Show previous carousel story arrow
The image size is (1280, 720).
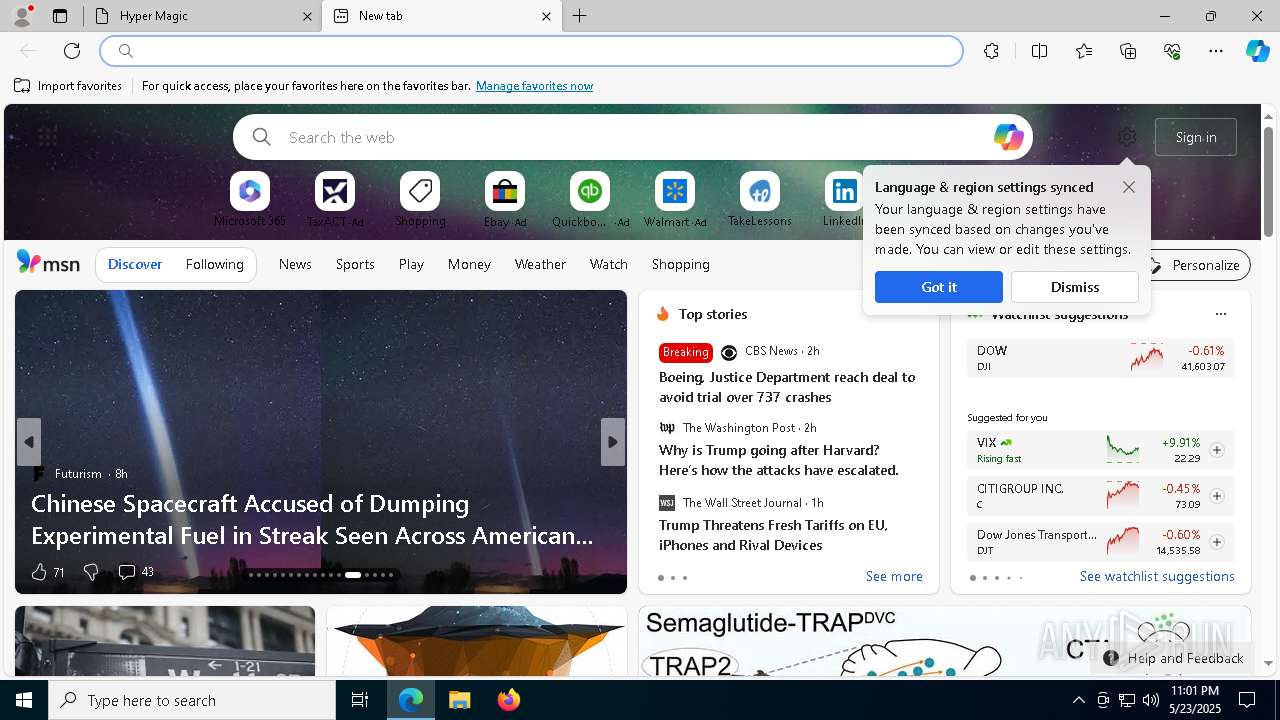coord(29,442)
